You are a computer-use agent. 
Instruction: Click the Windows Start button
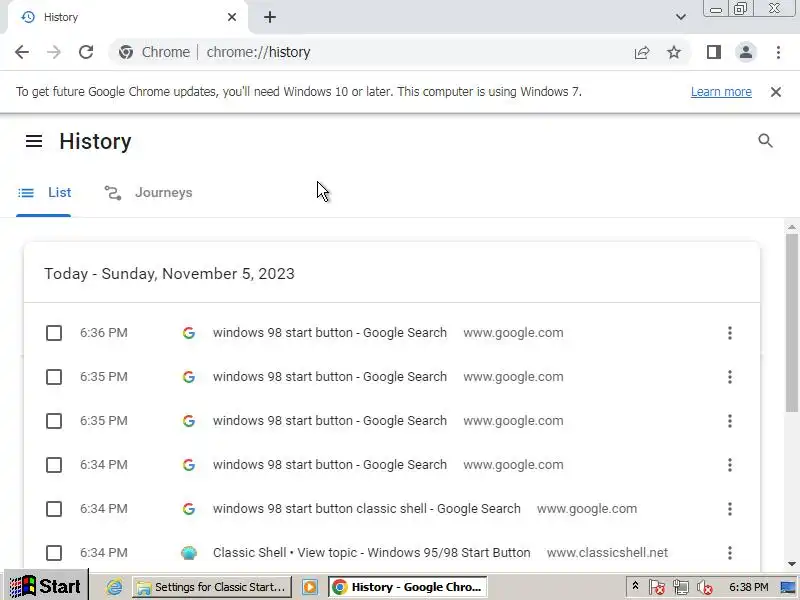pos(45,586)
